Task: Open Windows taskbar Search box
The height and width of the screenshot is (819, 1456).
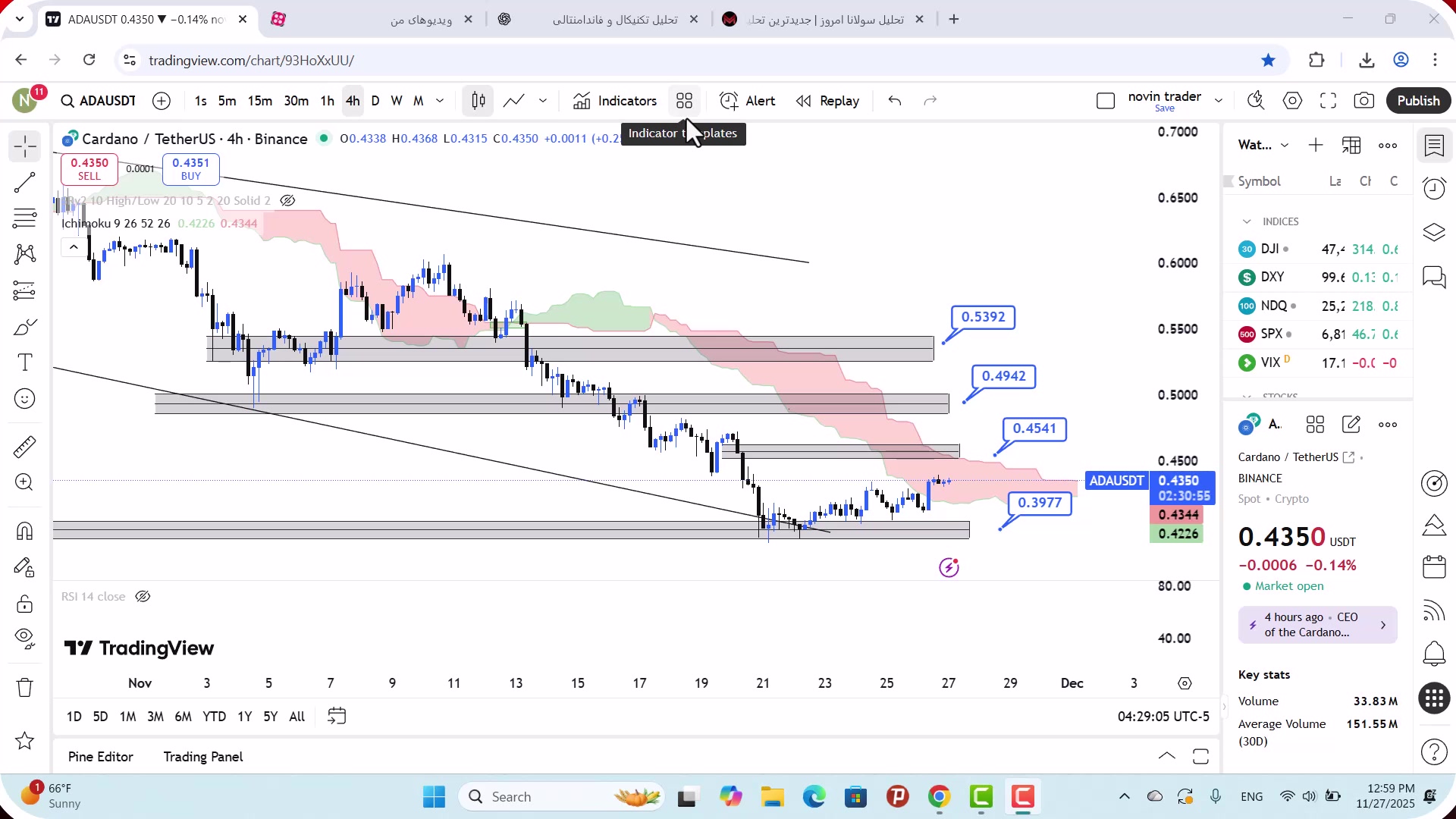Action: [x=563, y=797]
